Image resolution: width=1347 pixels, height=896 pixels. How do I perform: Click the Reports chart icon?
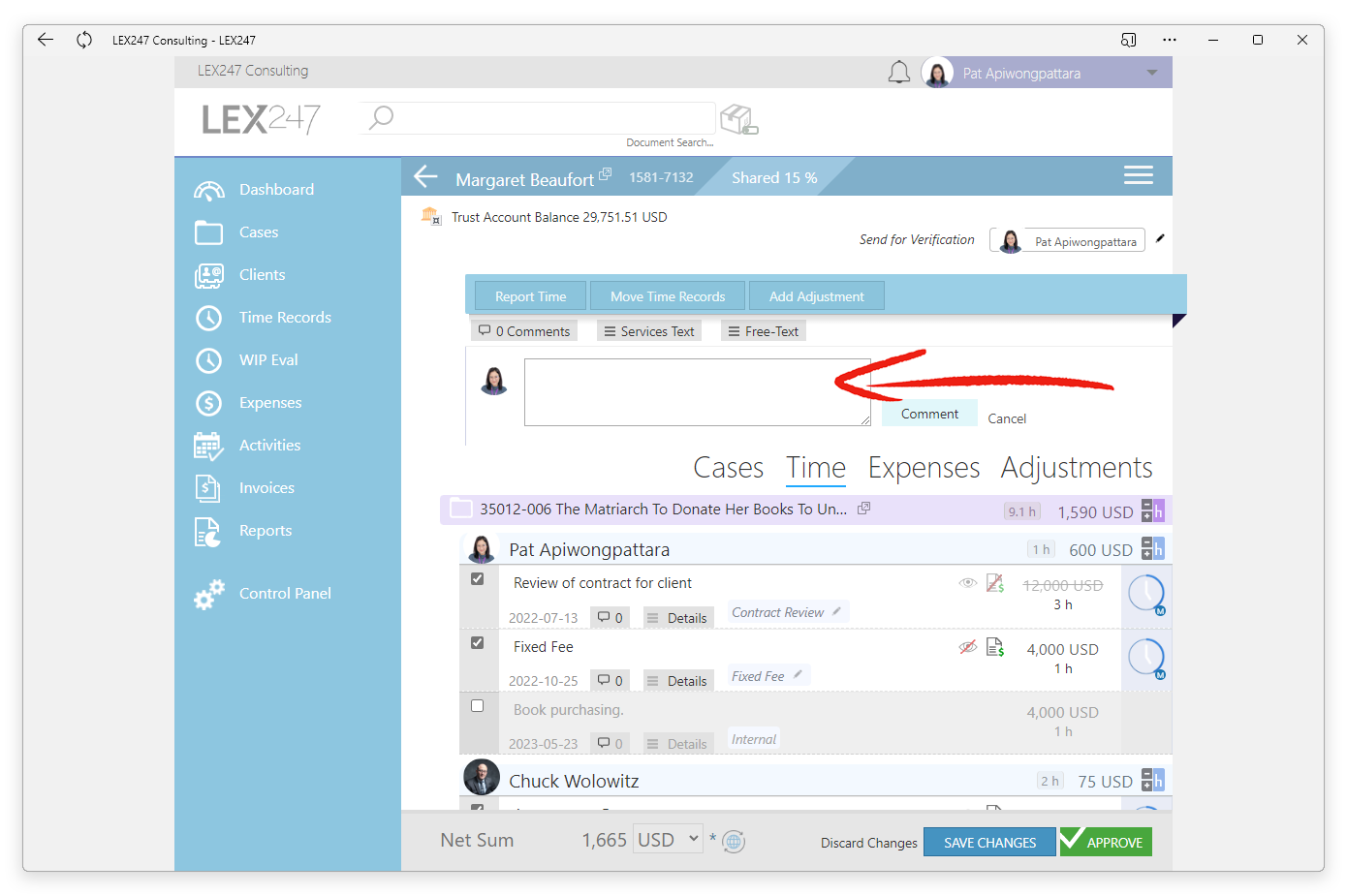click(x=207, y=531)
